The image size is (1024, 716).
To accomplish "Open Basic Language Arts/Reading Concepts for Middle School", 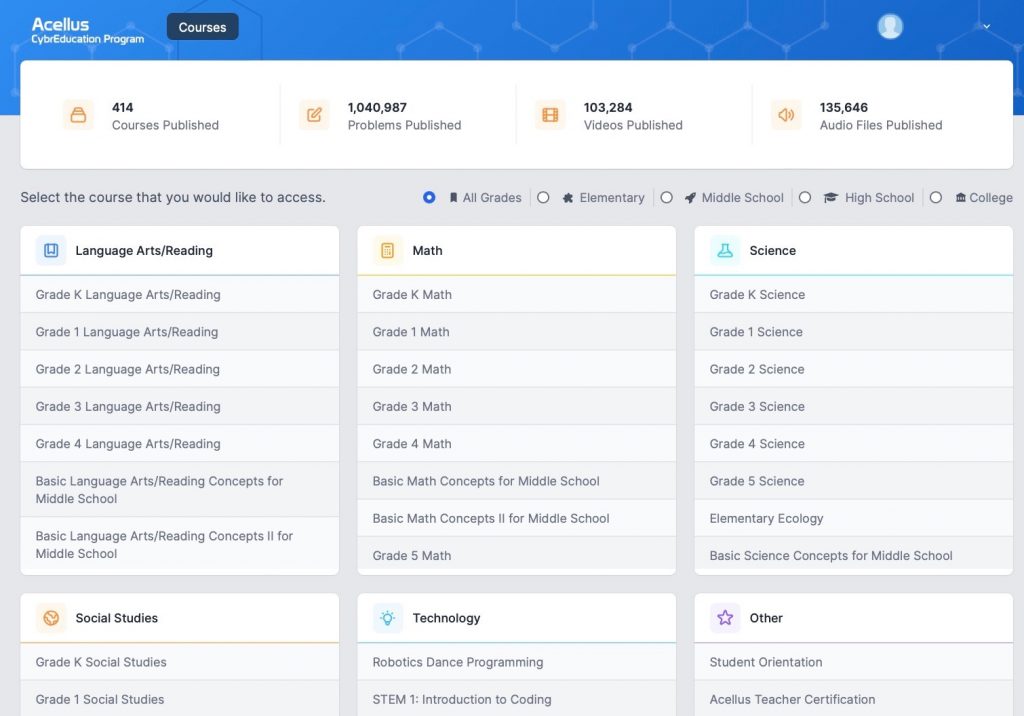I will pos(180,490).
